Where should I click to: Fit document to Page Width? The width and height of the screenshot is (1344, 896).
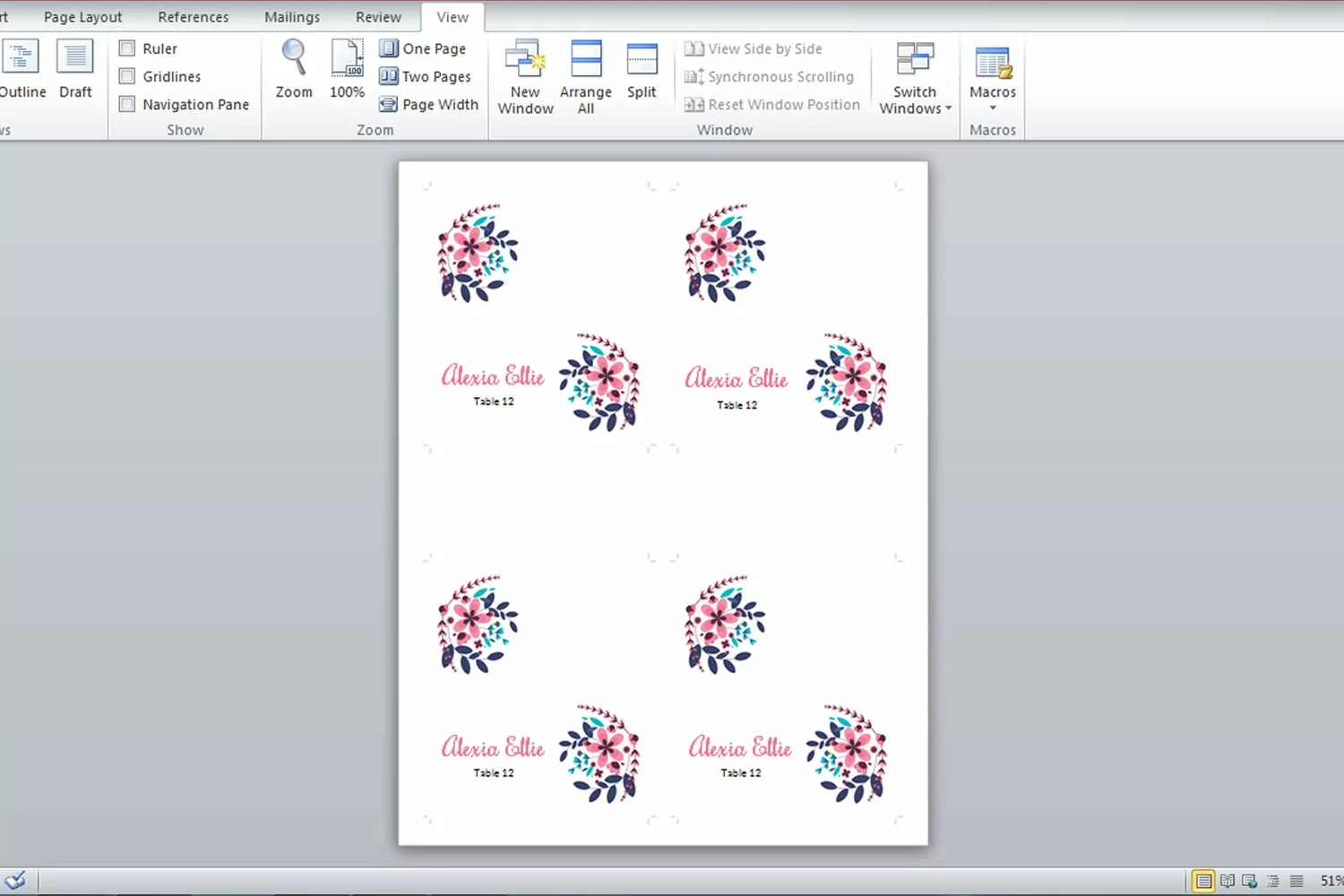pyautogui.click(x=428, y=104)
